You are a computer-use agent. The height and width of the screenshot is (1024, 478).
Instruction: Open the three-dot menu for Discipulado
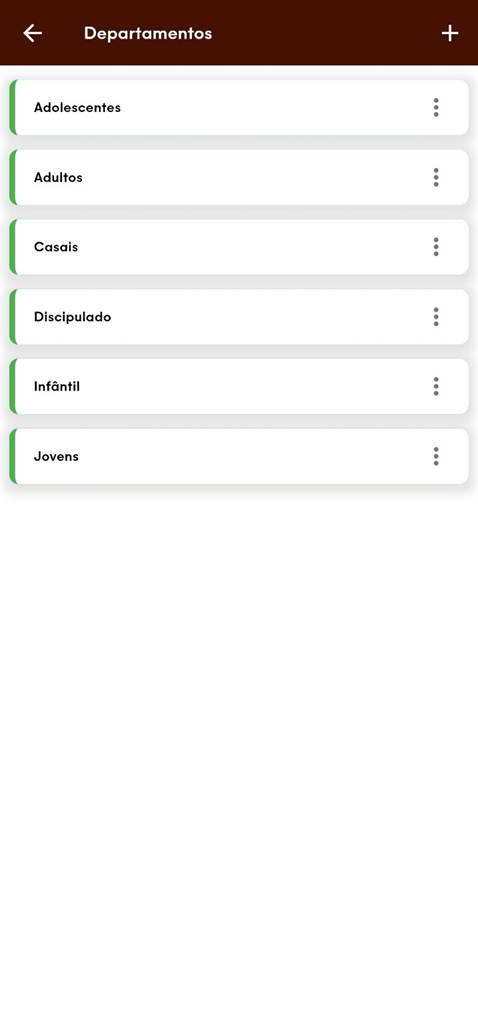click(436, 317)
